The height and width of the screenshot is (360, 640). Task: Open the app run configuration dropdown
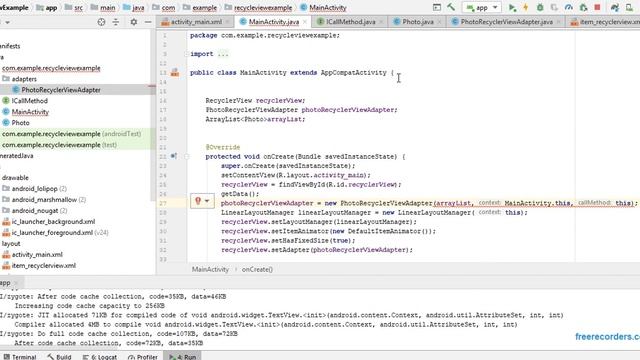(x=482, y=7)
